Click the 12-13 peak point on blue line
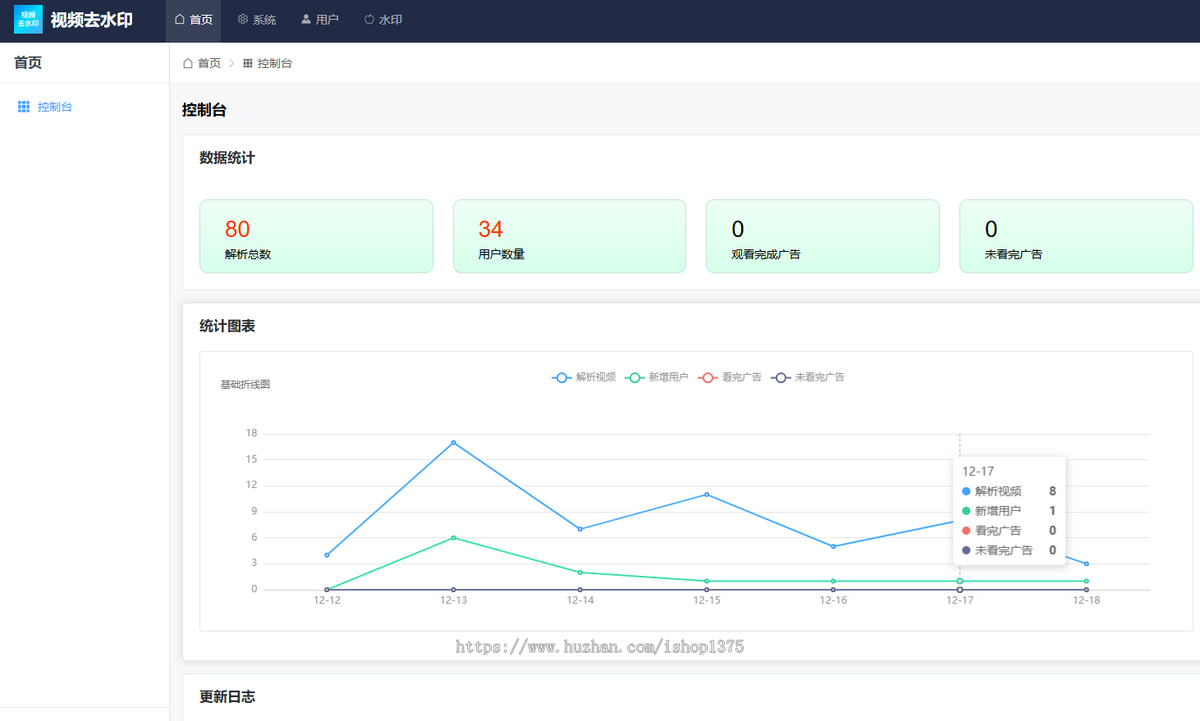Viewport: 1200px width, 721px height. point(453,442)
